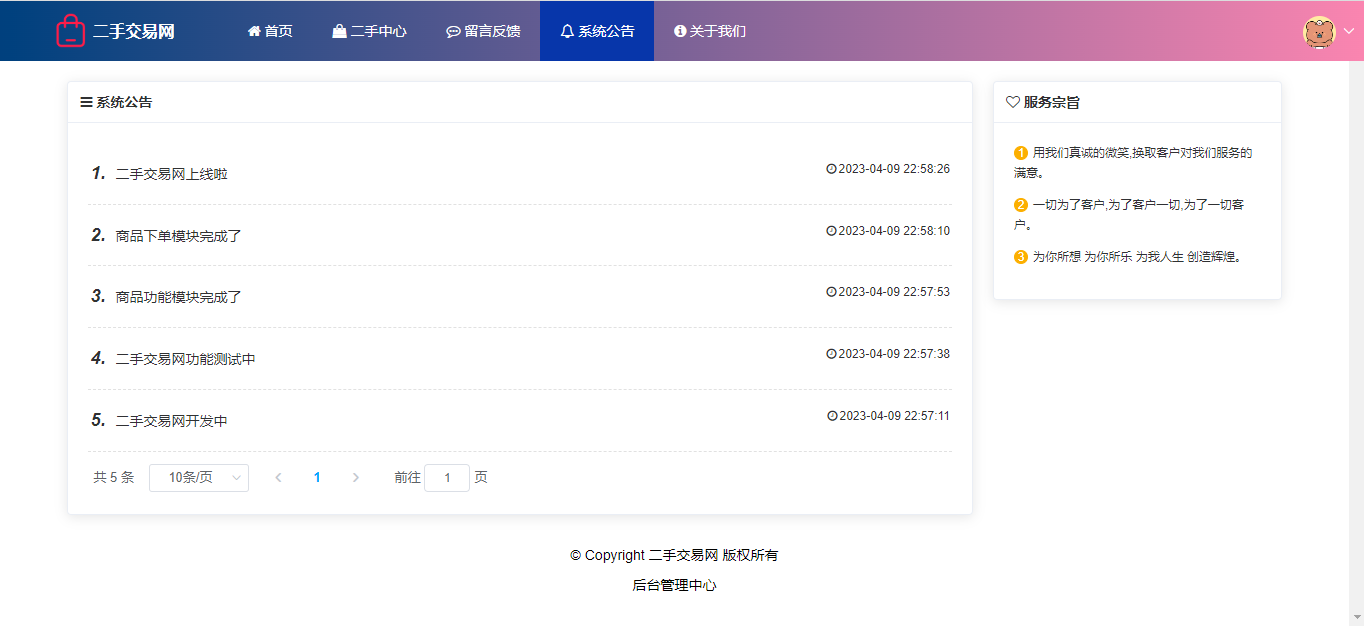
Task: Click the list icon beside 系统公告 heading
Action: coord(86,102)
